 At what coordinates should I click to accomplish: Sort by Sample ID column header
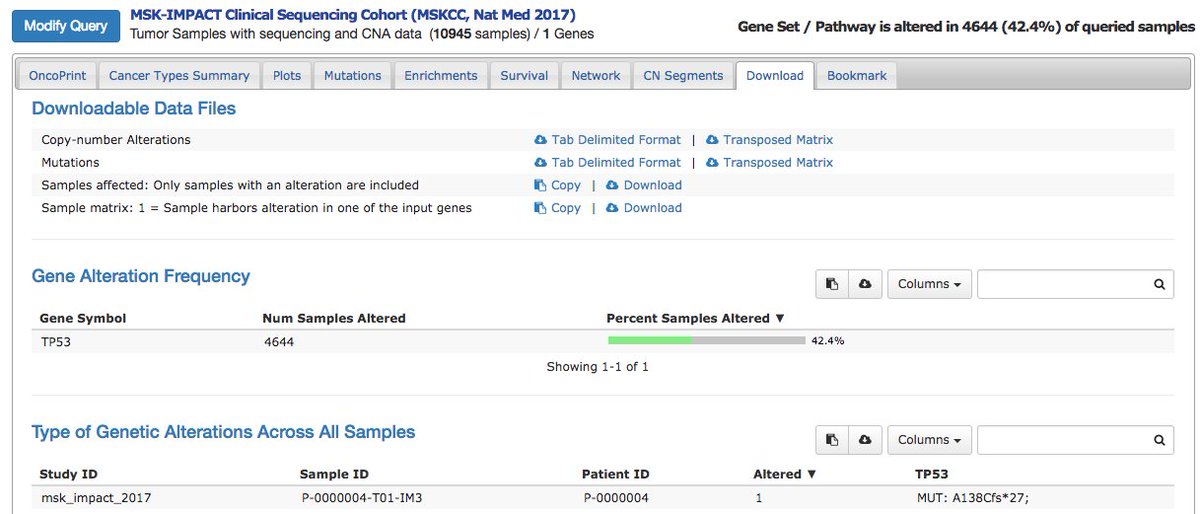point(336,474)
